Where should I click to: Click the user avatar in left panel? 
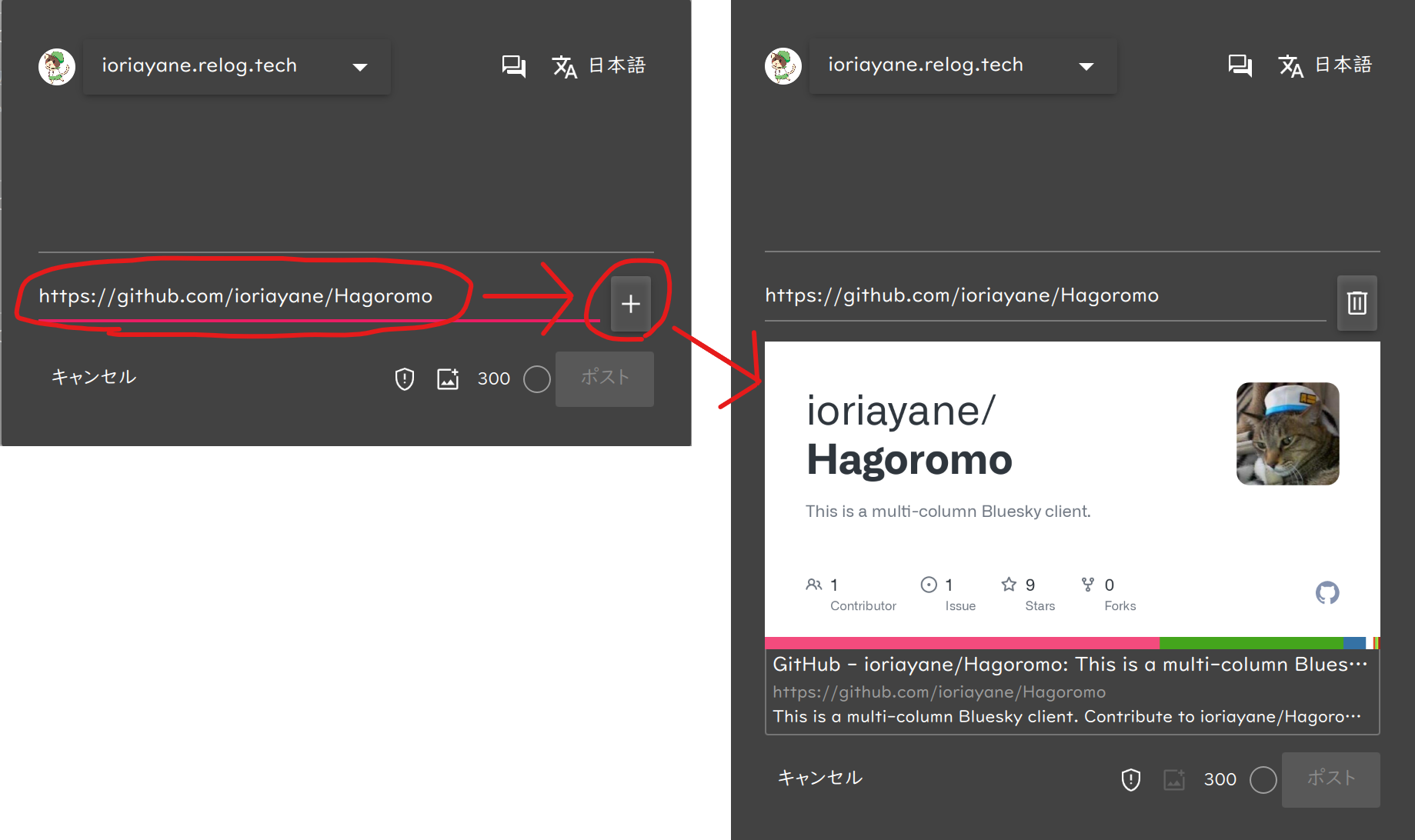(x=57, y=67)
